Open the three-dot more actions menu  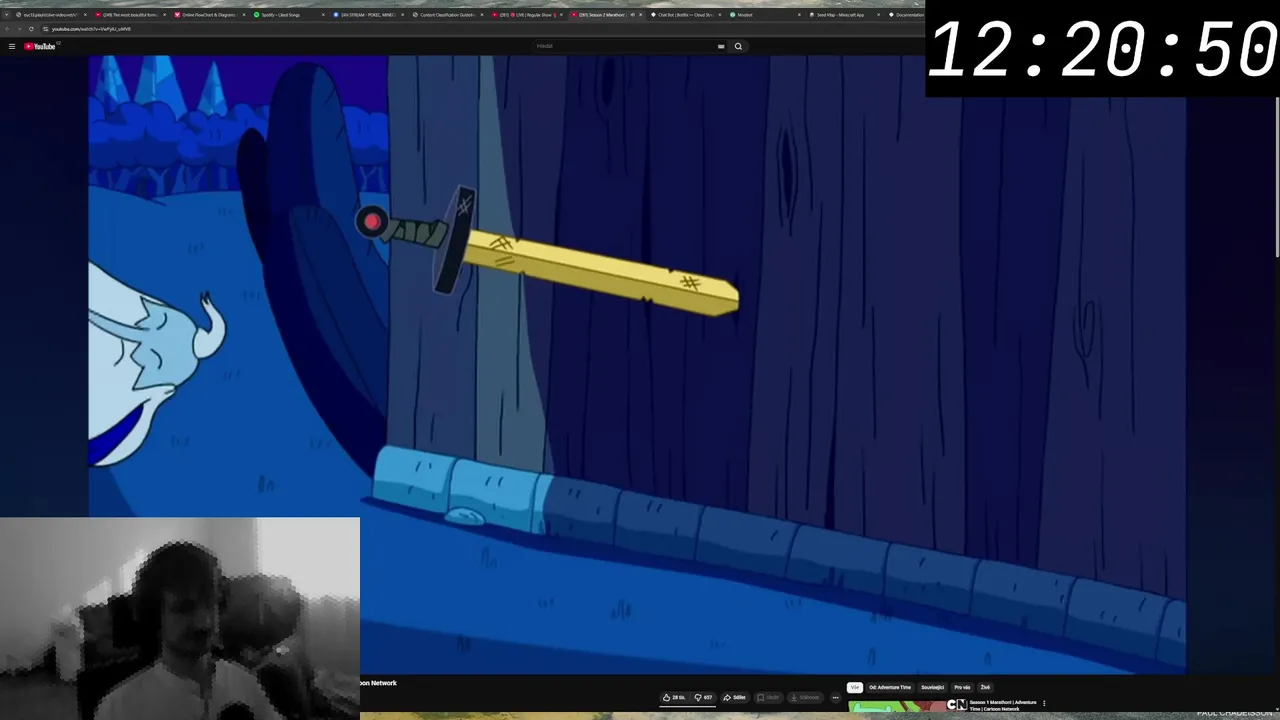point(836,697)
